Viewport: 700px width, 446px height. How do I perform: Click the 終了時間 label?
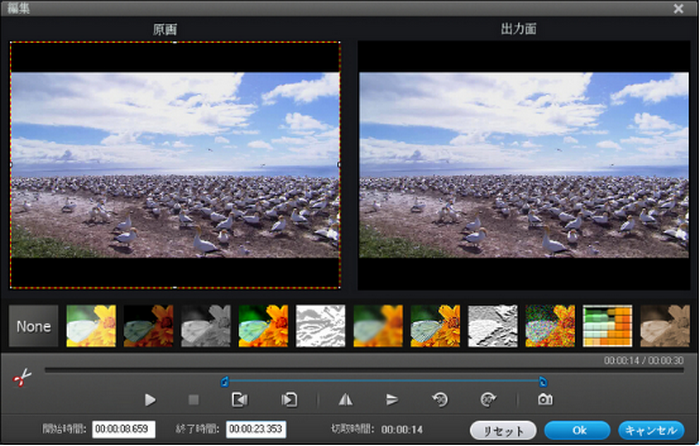coord(197,429)
